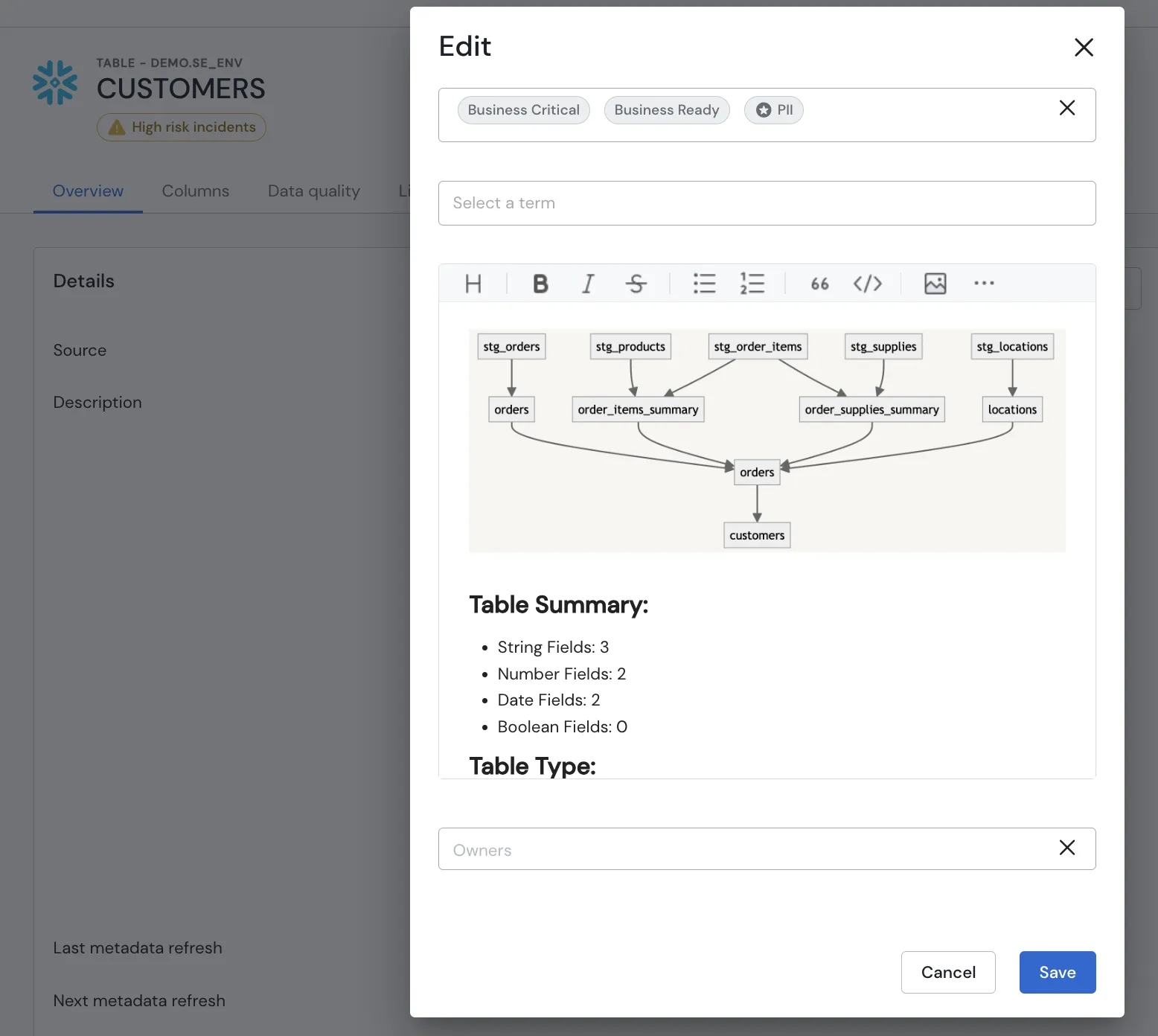Image resolution: width=1158 pixels, height=1036 pixels.
Task: Click the Table Summary heading
Action: pyautogui.click(x=558, y=605)
